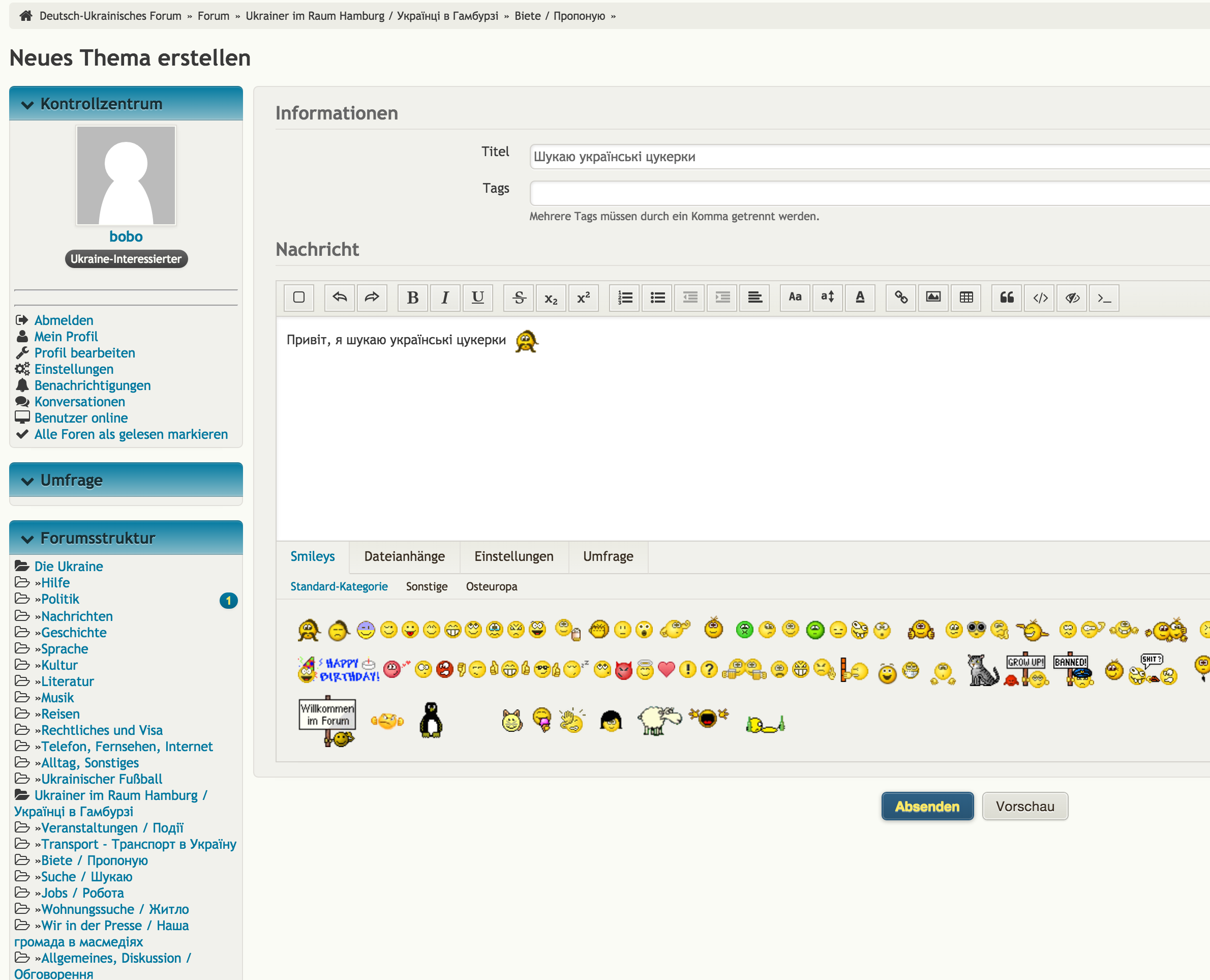Screen dimensions: 1210x980
Task: Increase indent in editor
Action: click(722, 298)
